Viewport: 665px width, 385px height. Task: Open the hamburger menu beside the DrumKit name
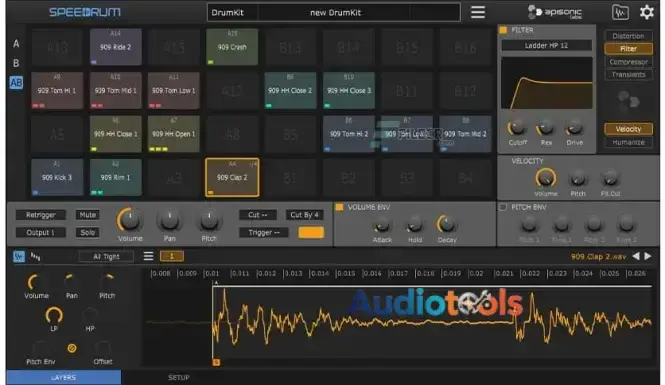point(478,12)
